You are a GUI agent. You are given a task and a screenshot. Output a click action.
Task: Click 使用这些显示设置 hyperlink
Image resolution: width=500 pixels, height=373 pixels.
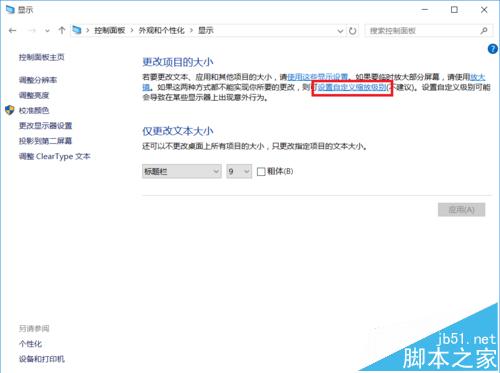[317, 77]
